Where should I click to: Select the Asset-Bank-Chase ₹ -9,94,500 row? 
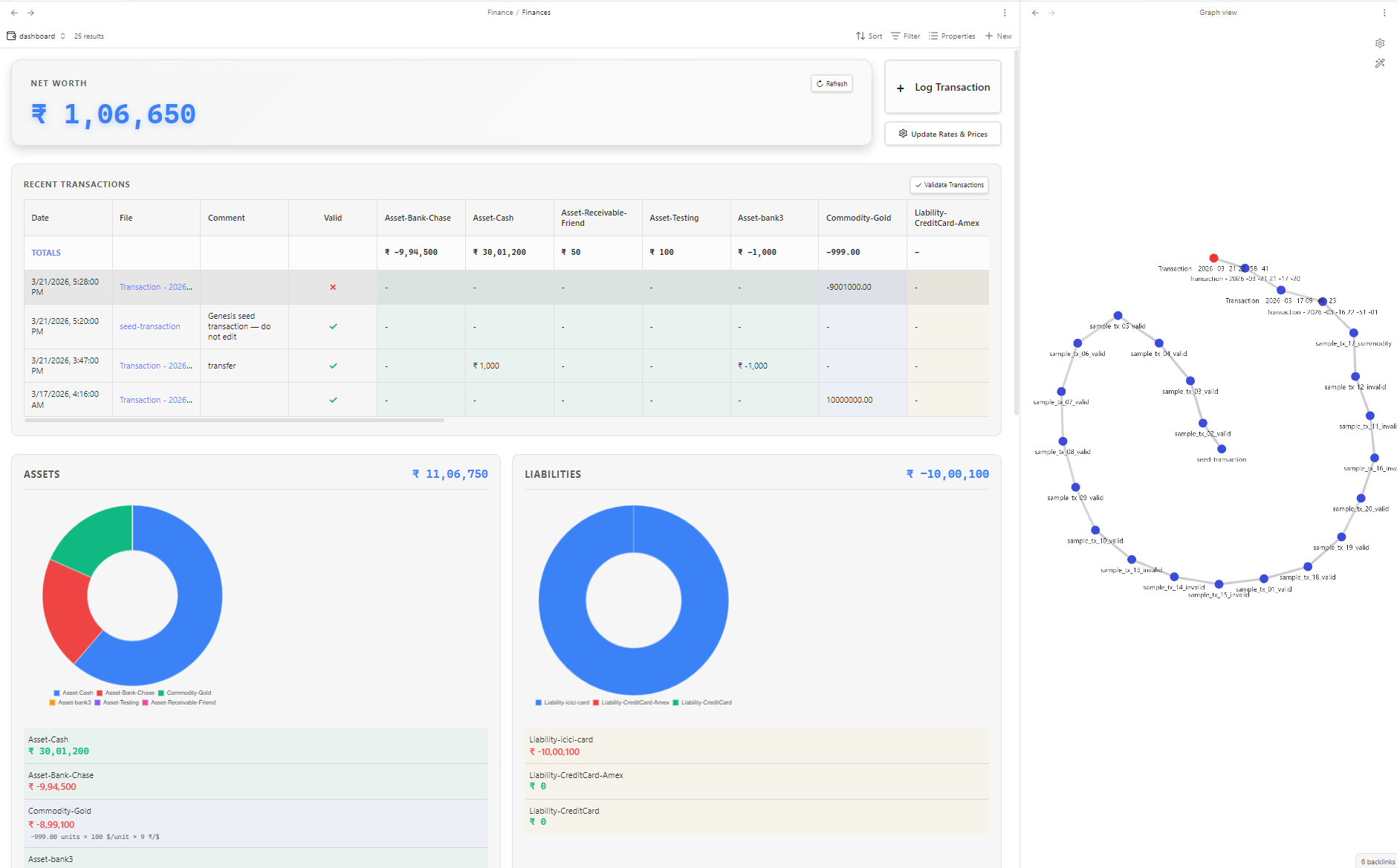point(256,781)
